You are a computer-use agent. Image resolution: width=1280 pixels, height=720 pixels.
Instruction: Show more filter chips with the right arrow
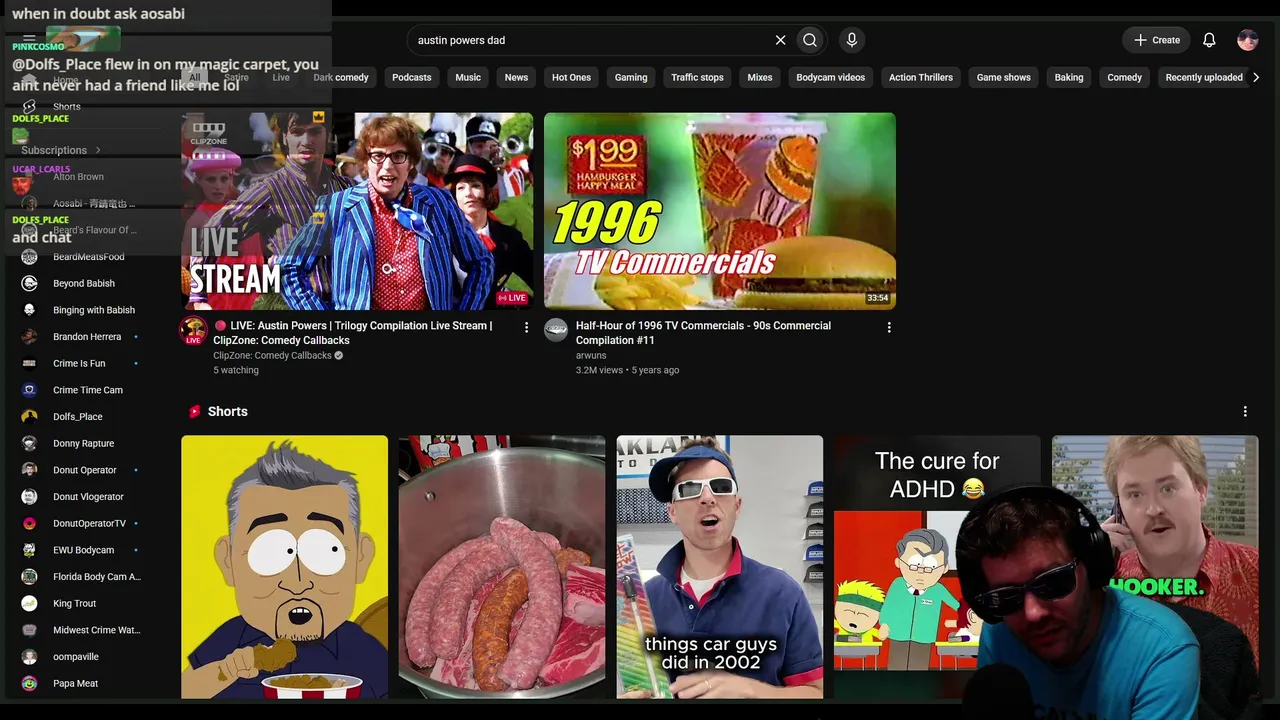click(x=1256, y=77)
